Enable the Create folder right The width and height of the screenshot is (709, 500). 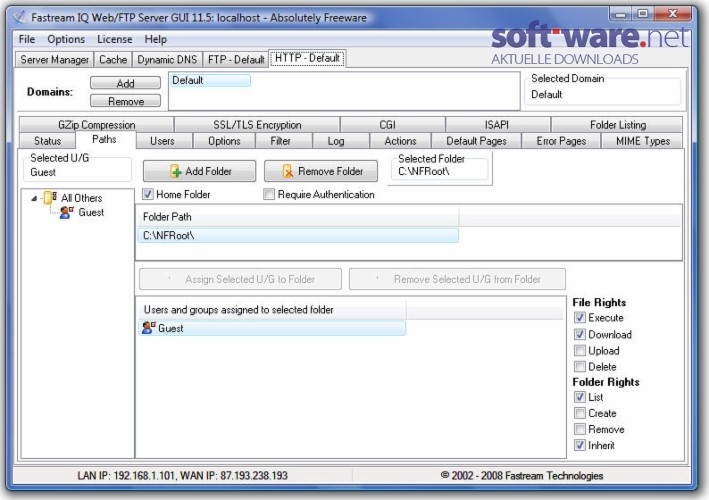click(x=580, y=413)
